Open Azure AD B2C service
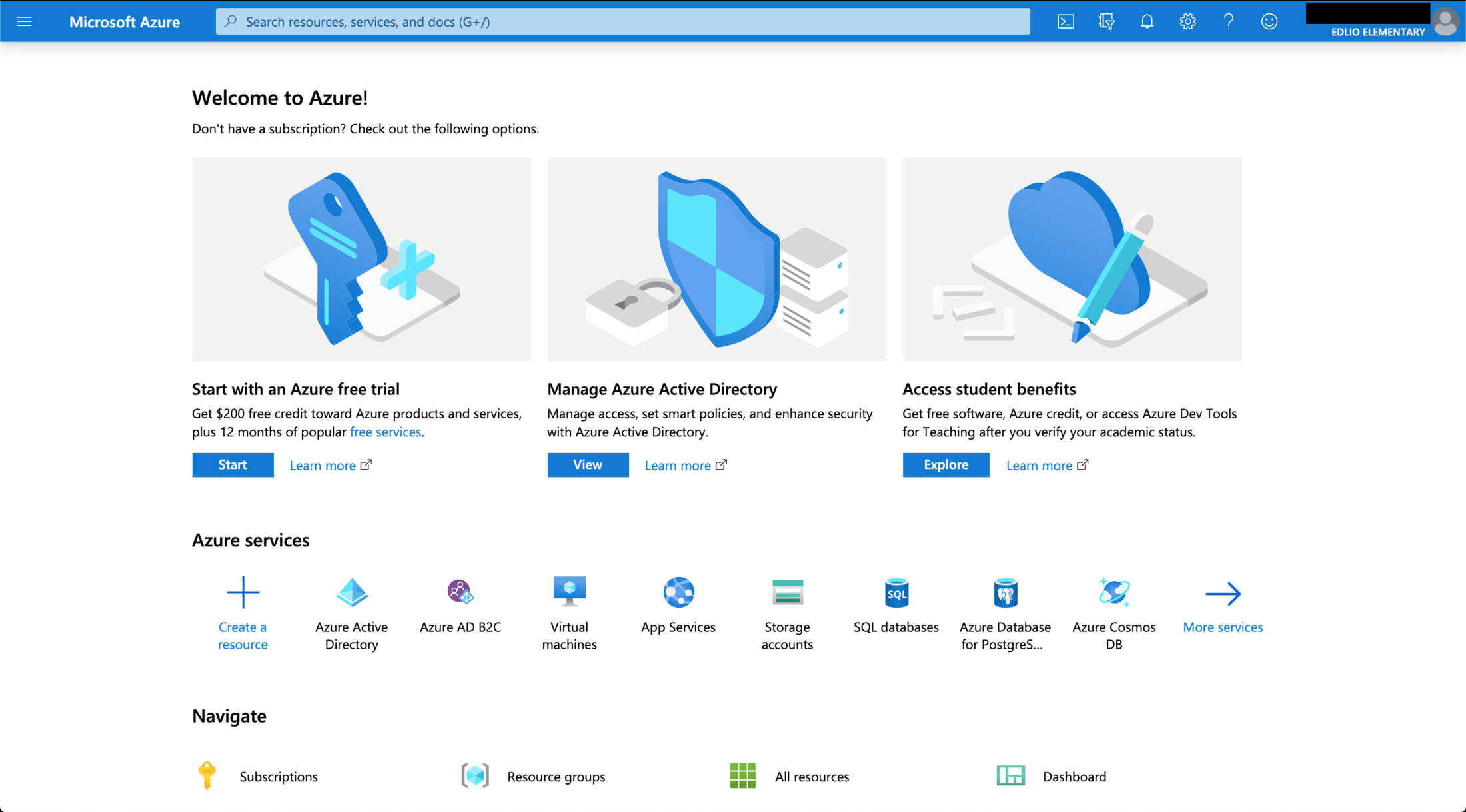1466x812 pixels. [460, 592]
